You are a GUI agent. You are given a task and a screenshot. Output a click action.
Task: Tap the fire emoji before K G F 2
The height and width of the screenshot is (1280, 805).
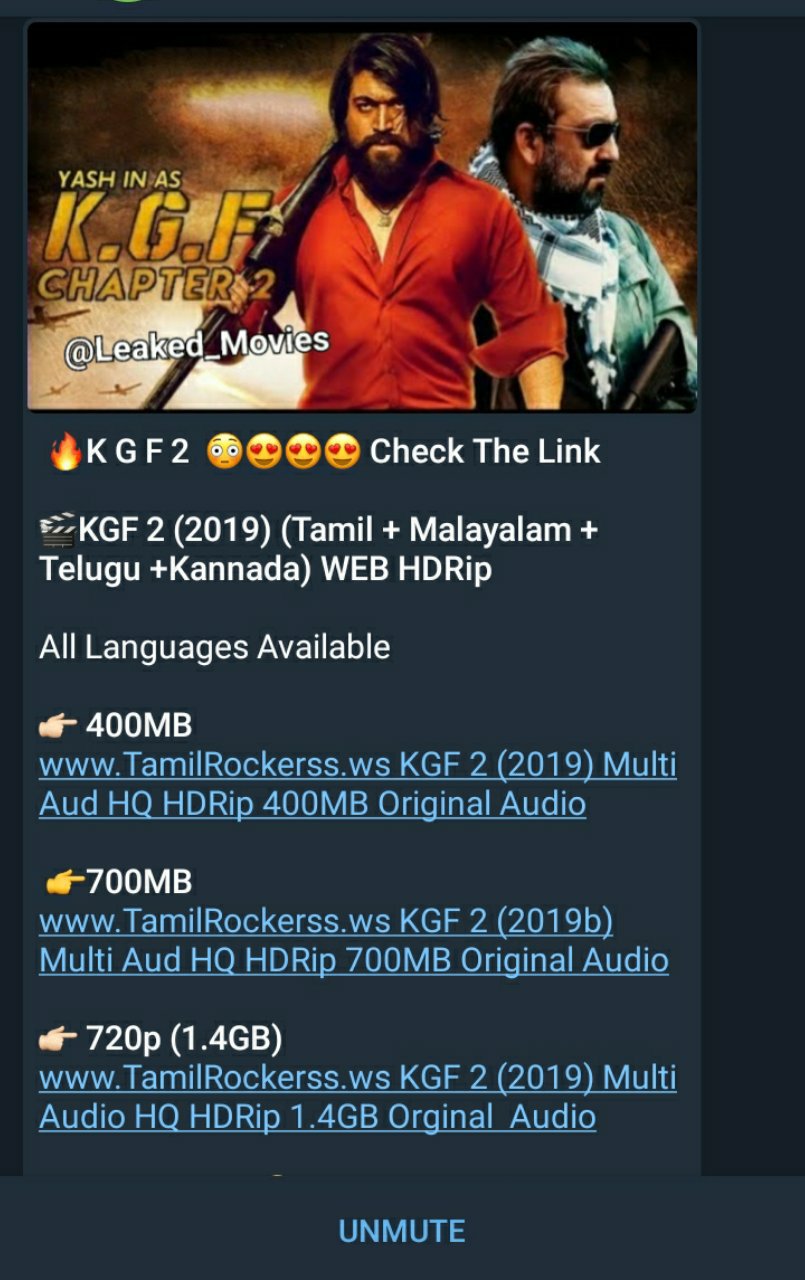[65, 452]
